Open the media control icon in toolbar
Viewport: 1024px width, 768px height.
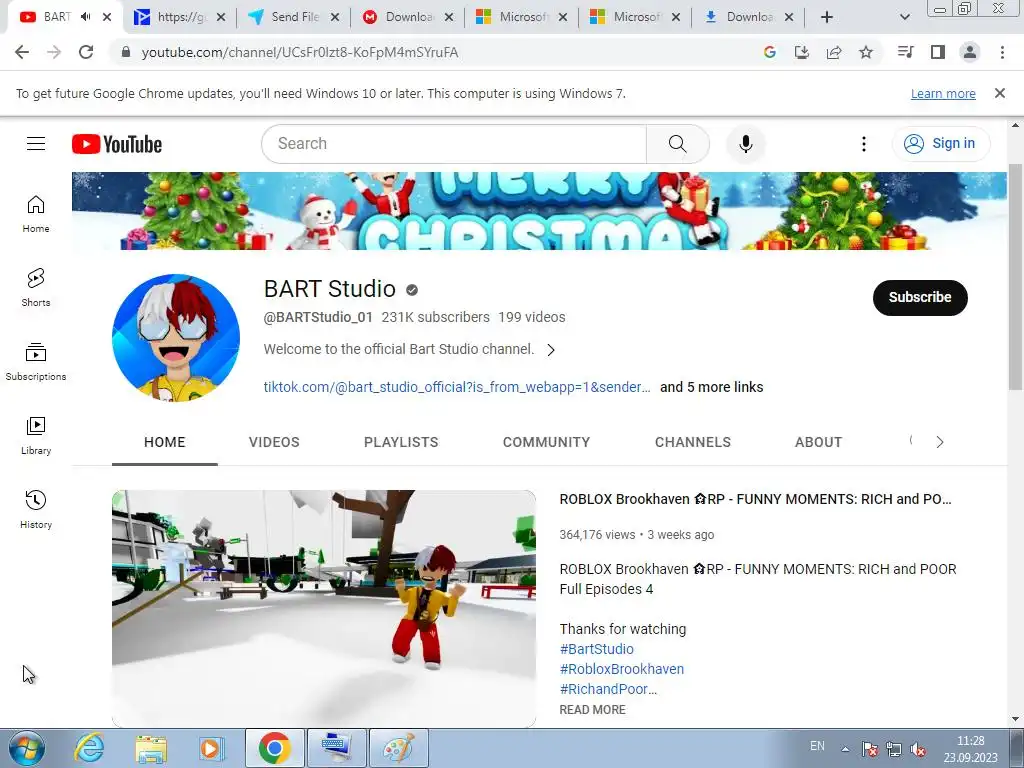[905, 52]
